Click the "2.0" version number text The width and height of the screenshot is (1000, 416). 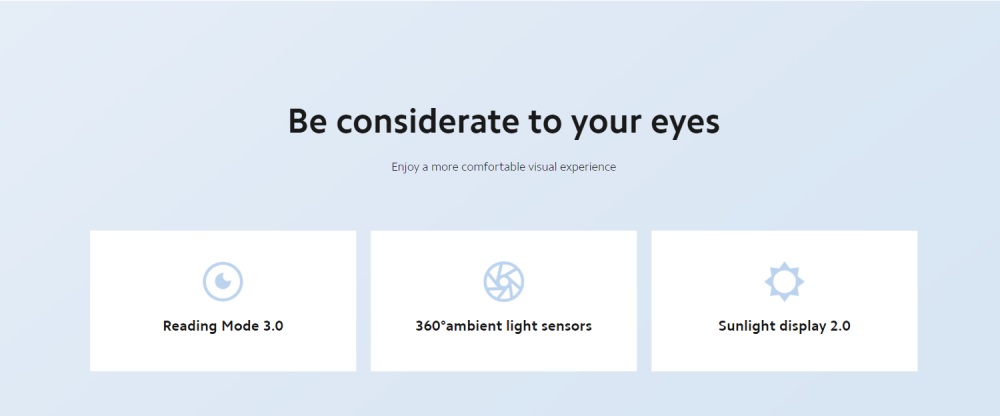pos(838,326)
